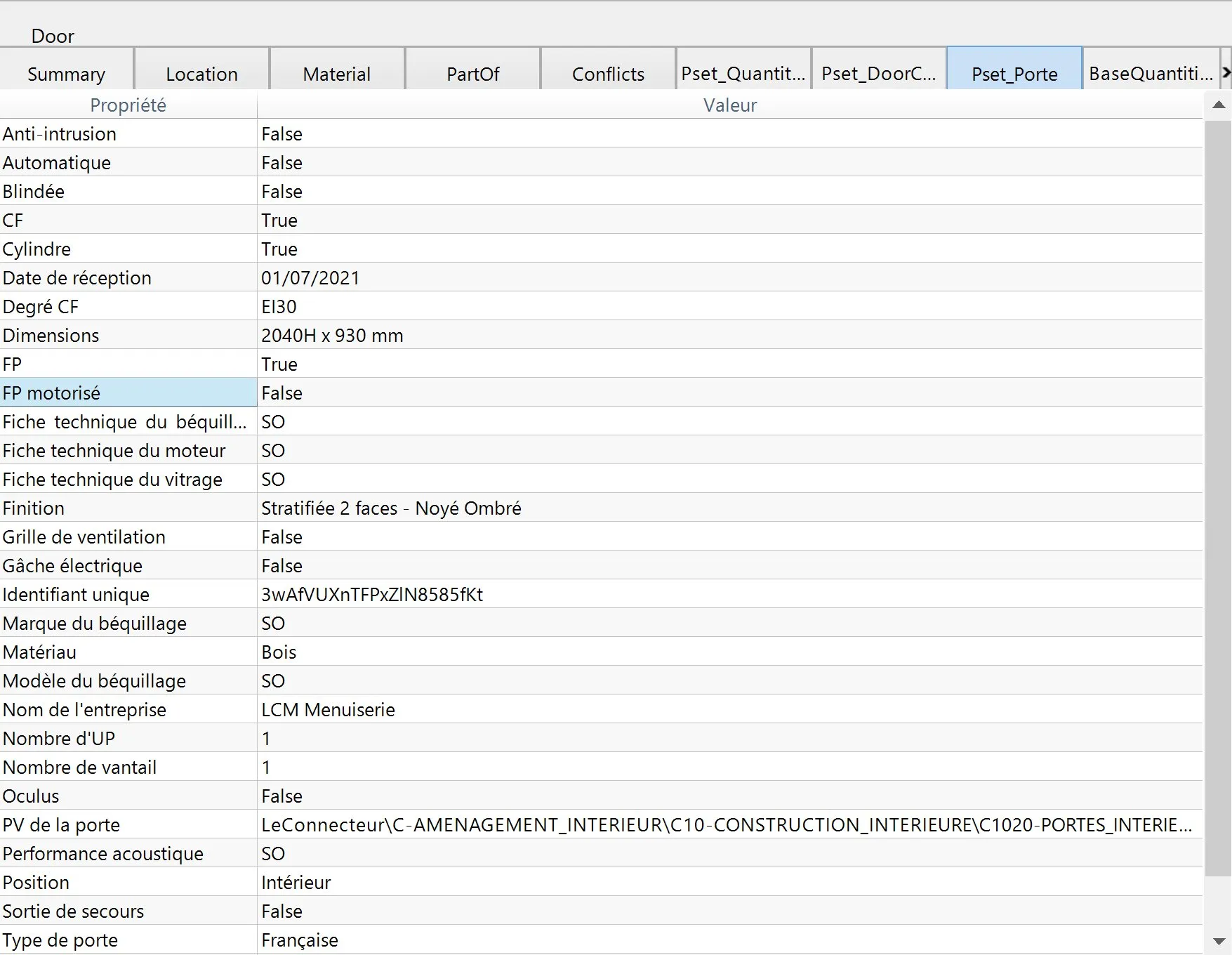Select the PartOf tab
This screenshot has height=955, width=1232.
click(x=472, y=70)
